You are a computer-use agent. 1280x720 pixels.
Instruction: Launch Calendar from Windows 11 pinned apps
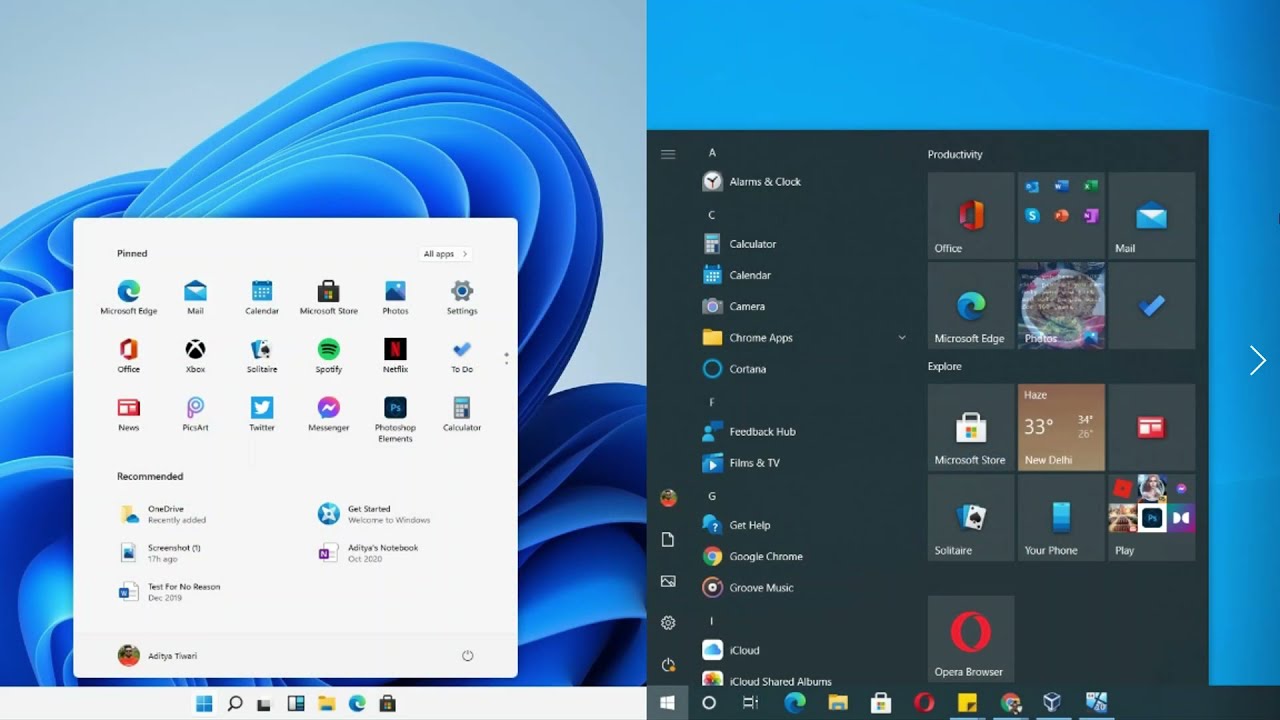[x=262, y=297]
